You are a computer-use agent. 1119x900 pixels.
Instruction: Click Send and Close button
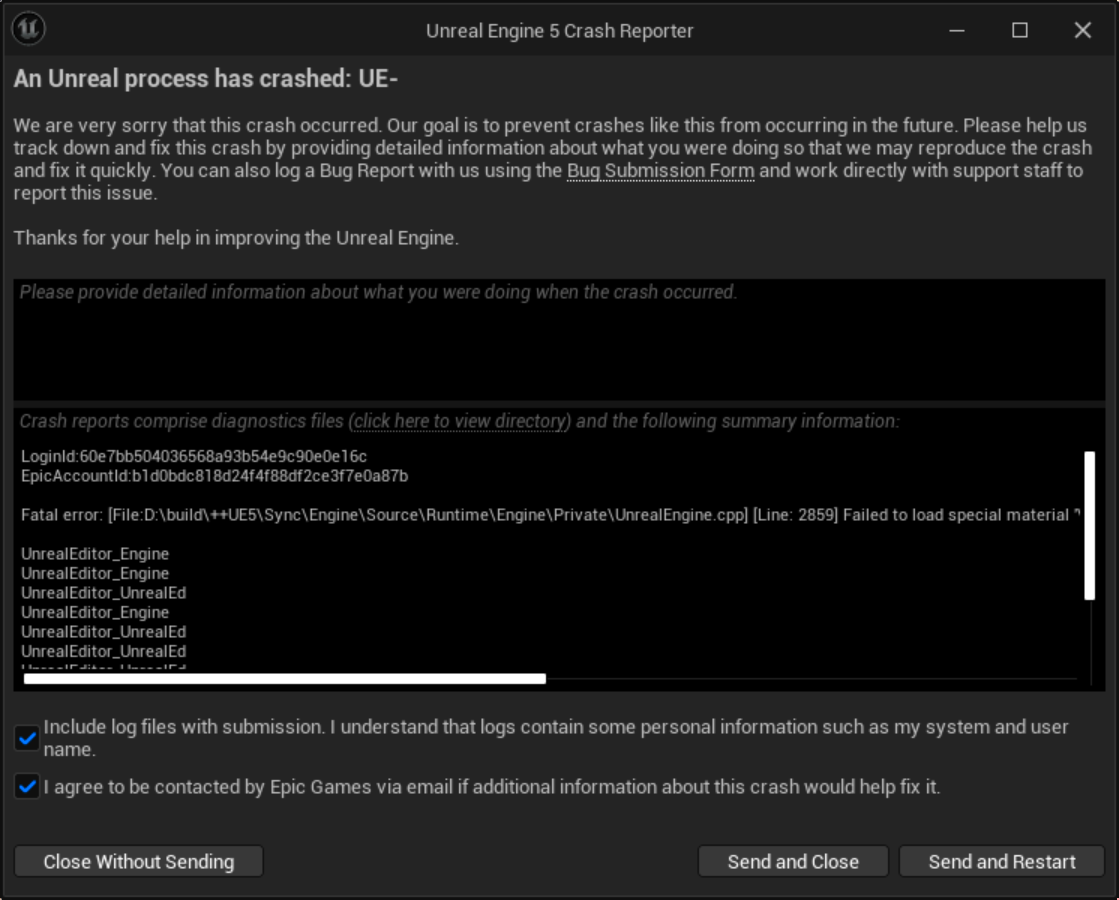pyautogui.click(x=793, y=861)
